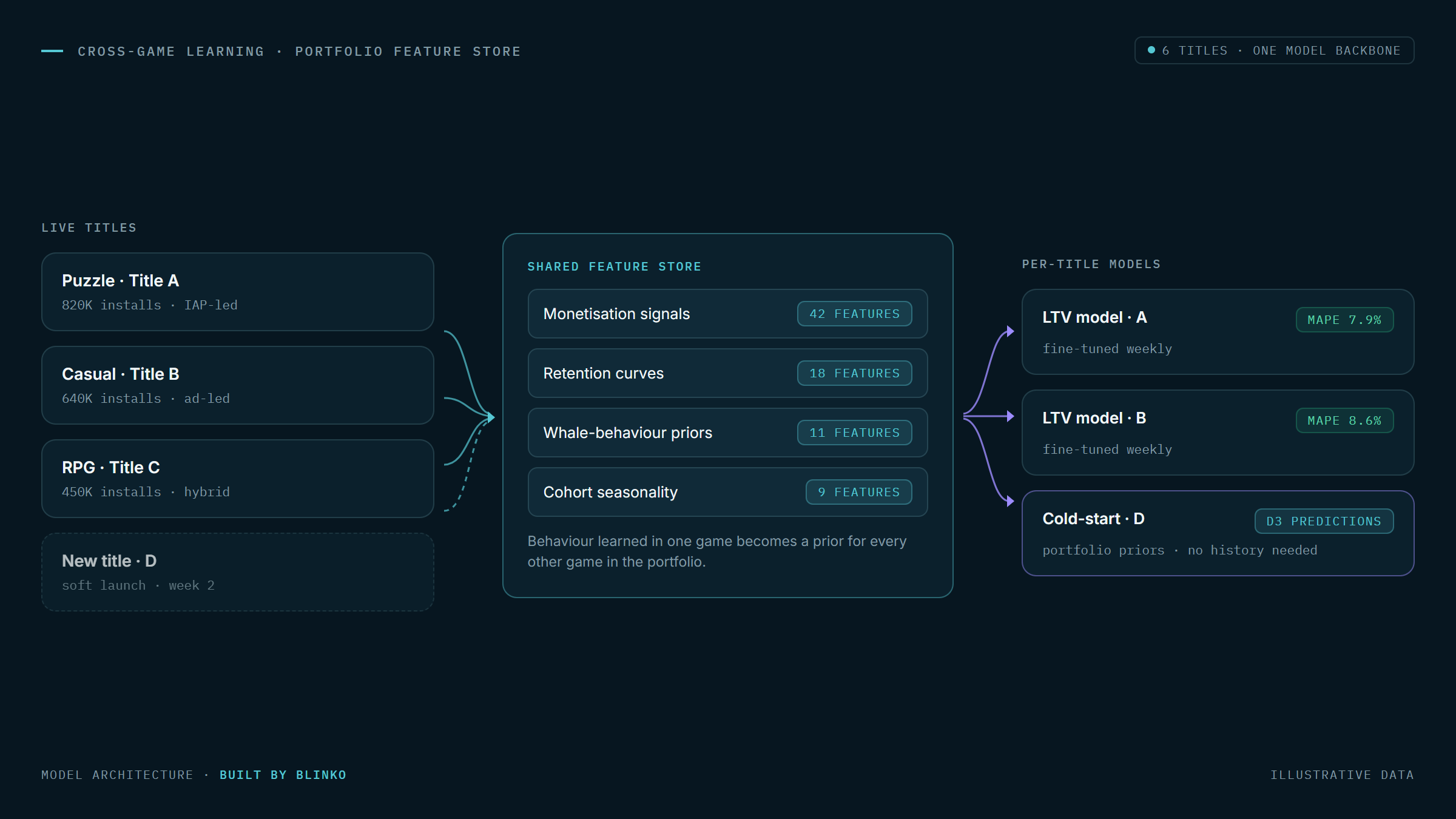Viewport: 1456px width, 819px height.
Task: Click the 6 TITLES · ONE MODEL BACKBONE pill
Action: tap(1274, 50)
